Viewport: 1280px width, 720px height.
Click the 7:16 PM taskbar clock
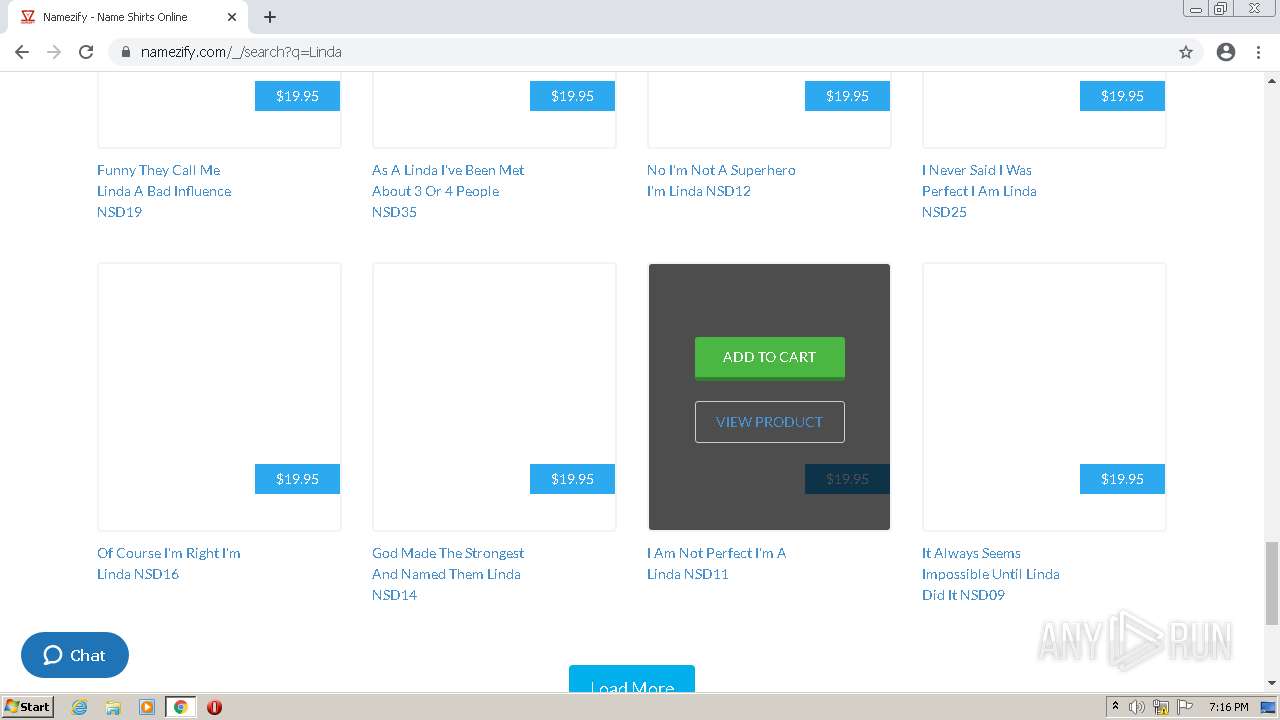(1228, 707)
